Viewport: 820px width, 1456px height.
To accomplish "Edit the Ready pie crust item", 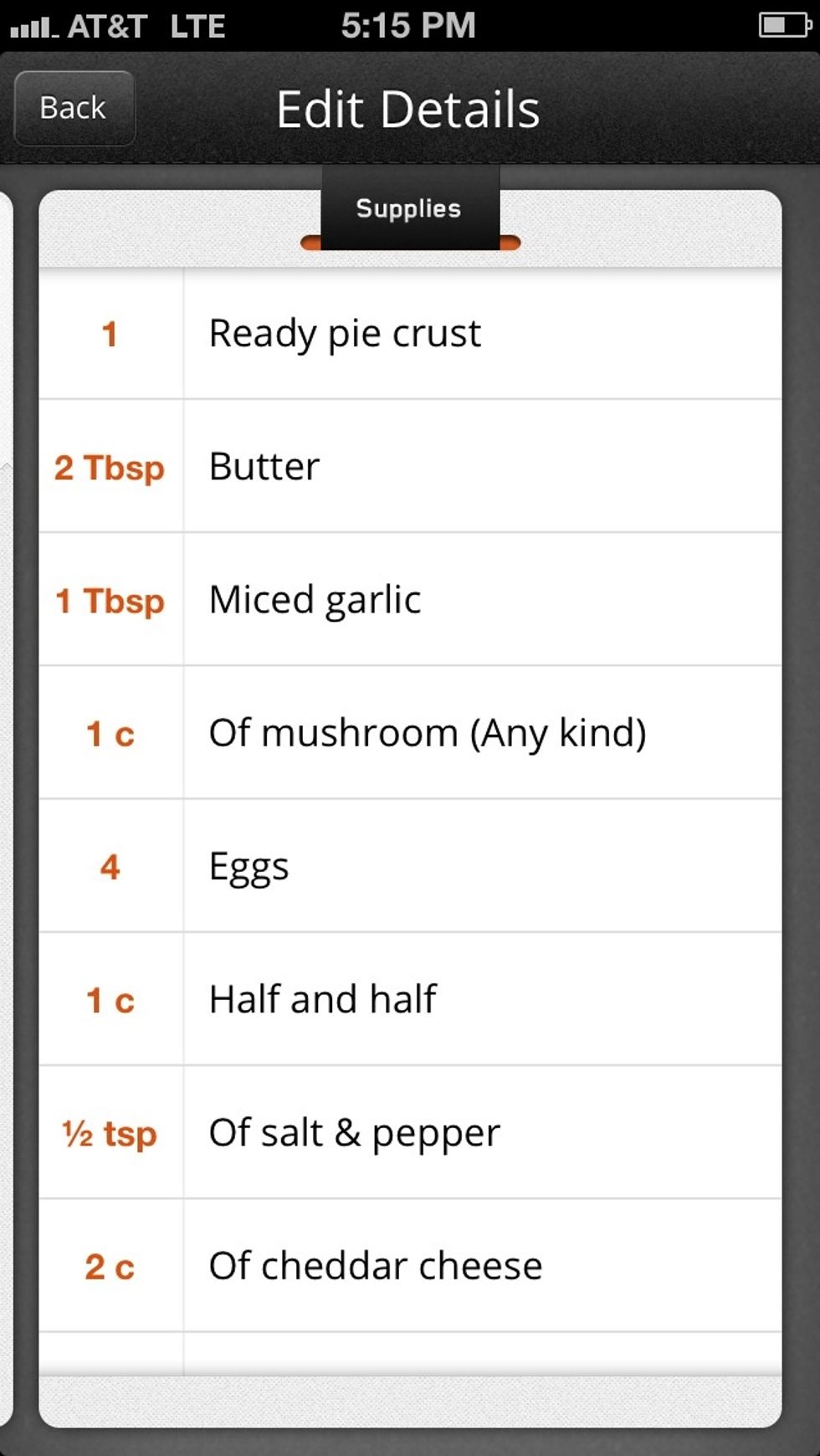I will [345, 333].
